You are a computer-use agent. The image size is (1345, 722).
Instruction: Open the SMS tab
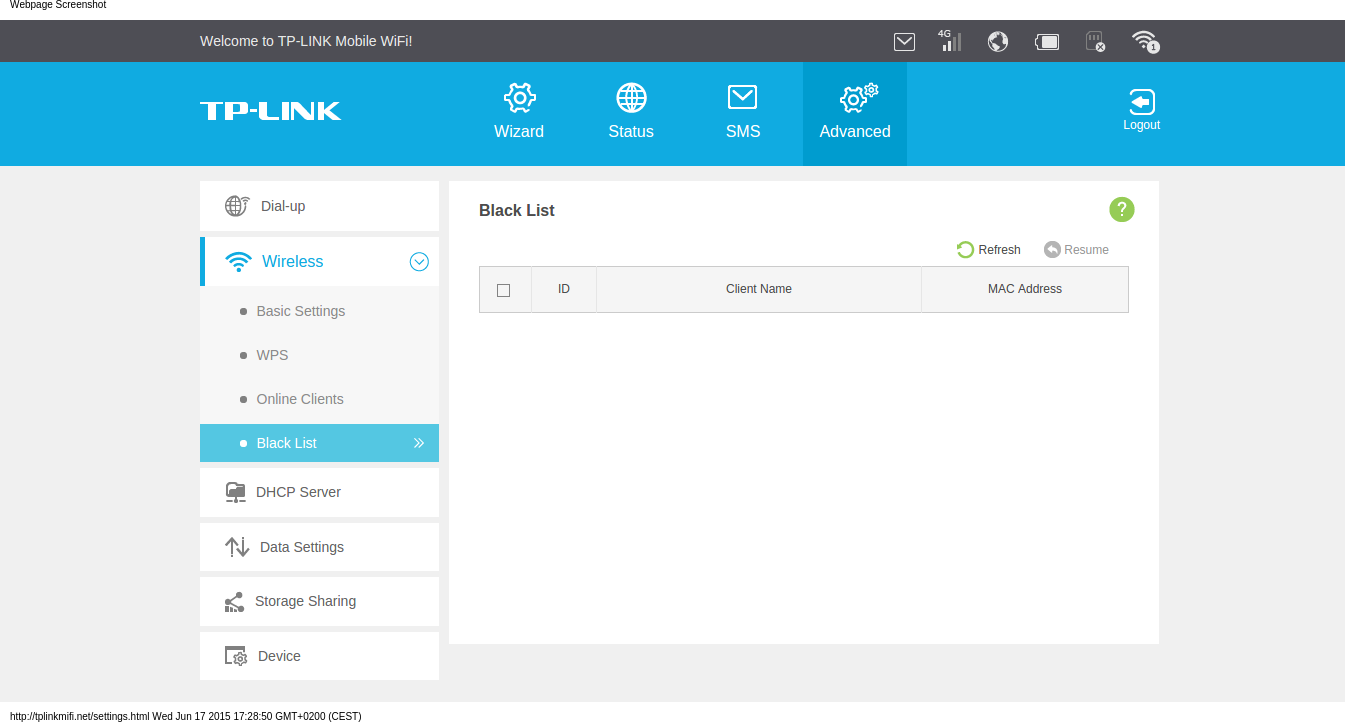click(x=743, y=112)
